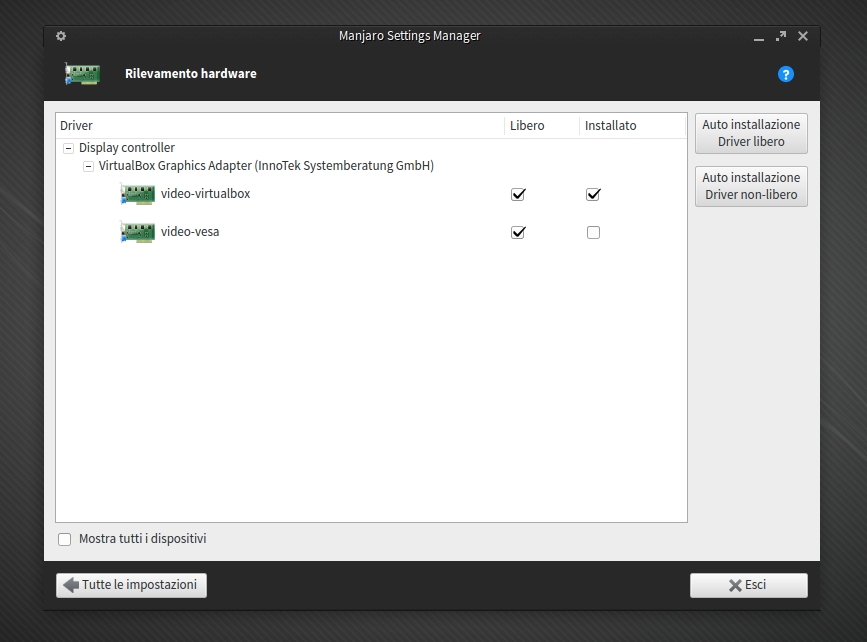Image resolution: width=867 pixels, height=642 pixels.
Task: Open the gear window menu icon
Action: pos(61,36)
